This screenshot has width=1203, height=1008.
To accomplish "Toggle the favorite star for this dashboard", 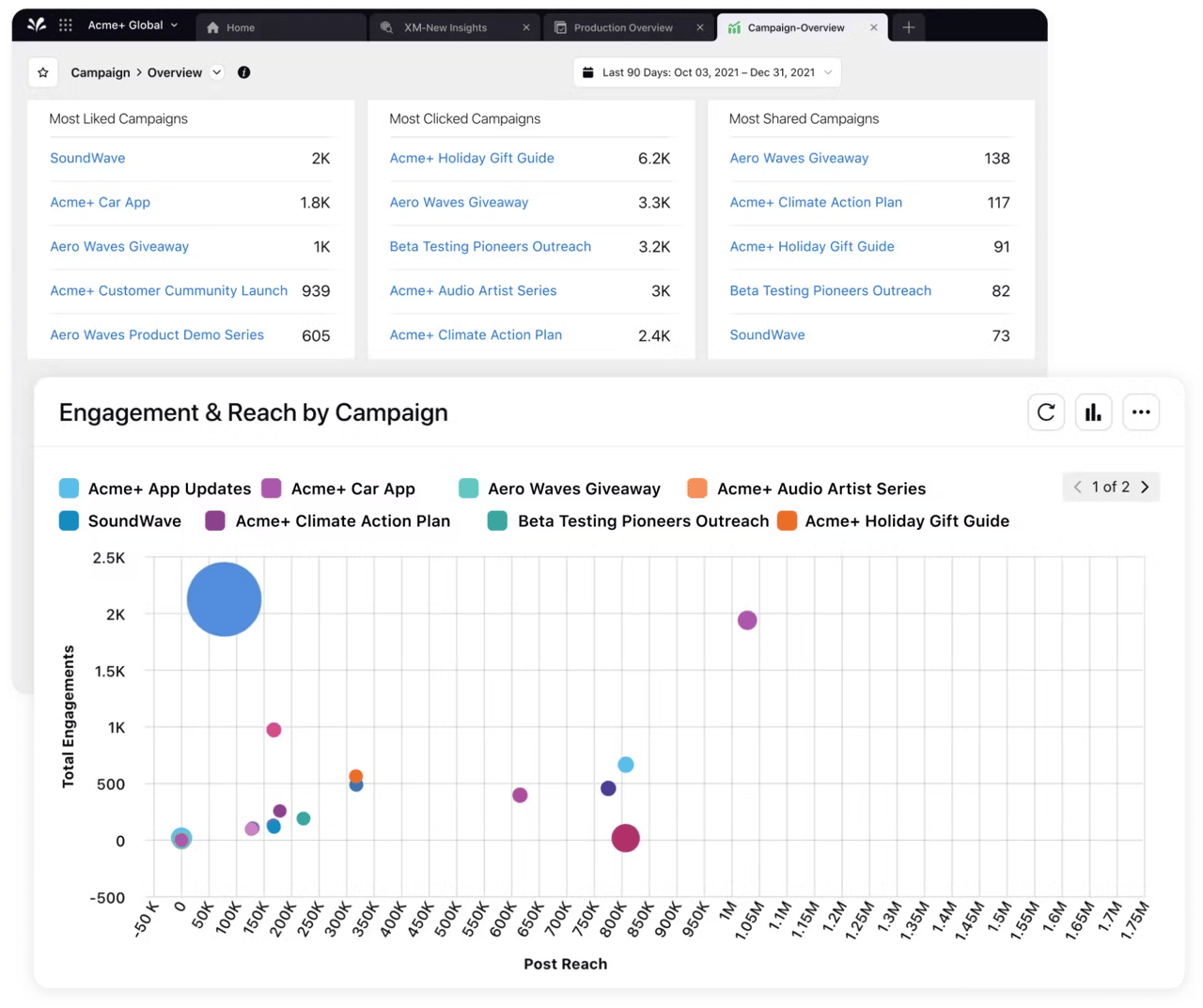I will [43, 71].
